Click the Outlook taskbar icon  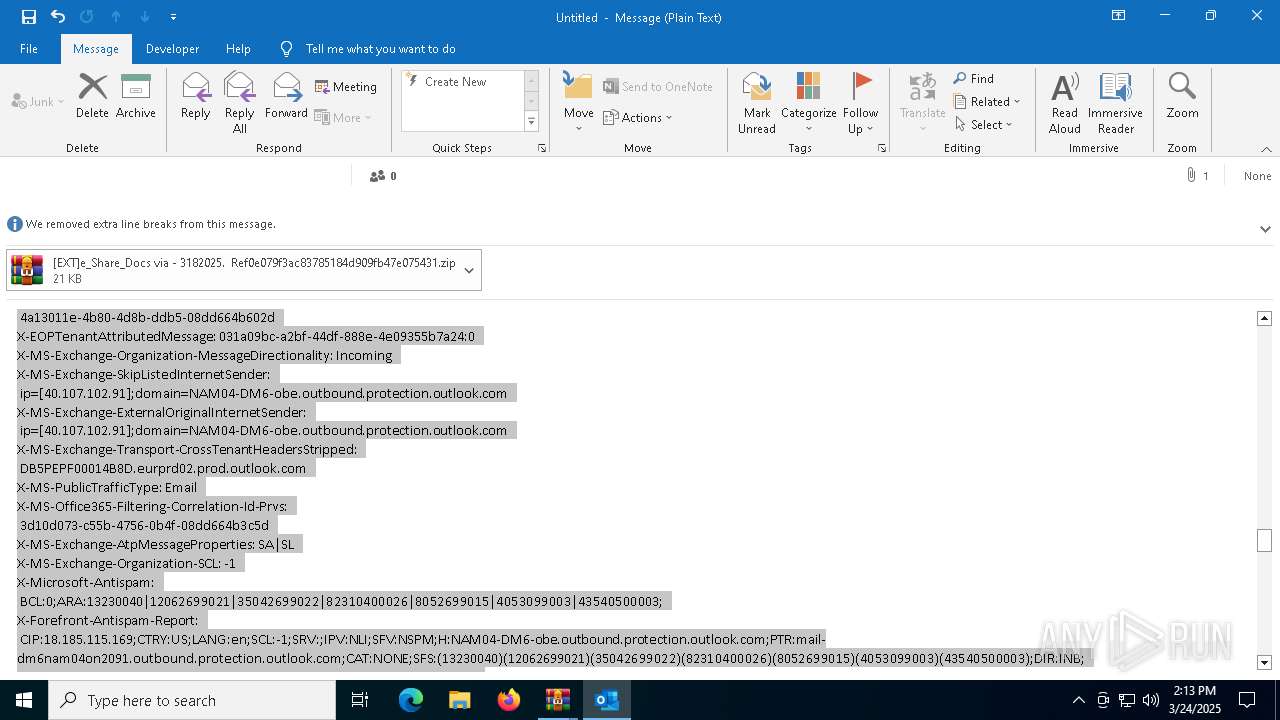(x=607, y=700)
